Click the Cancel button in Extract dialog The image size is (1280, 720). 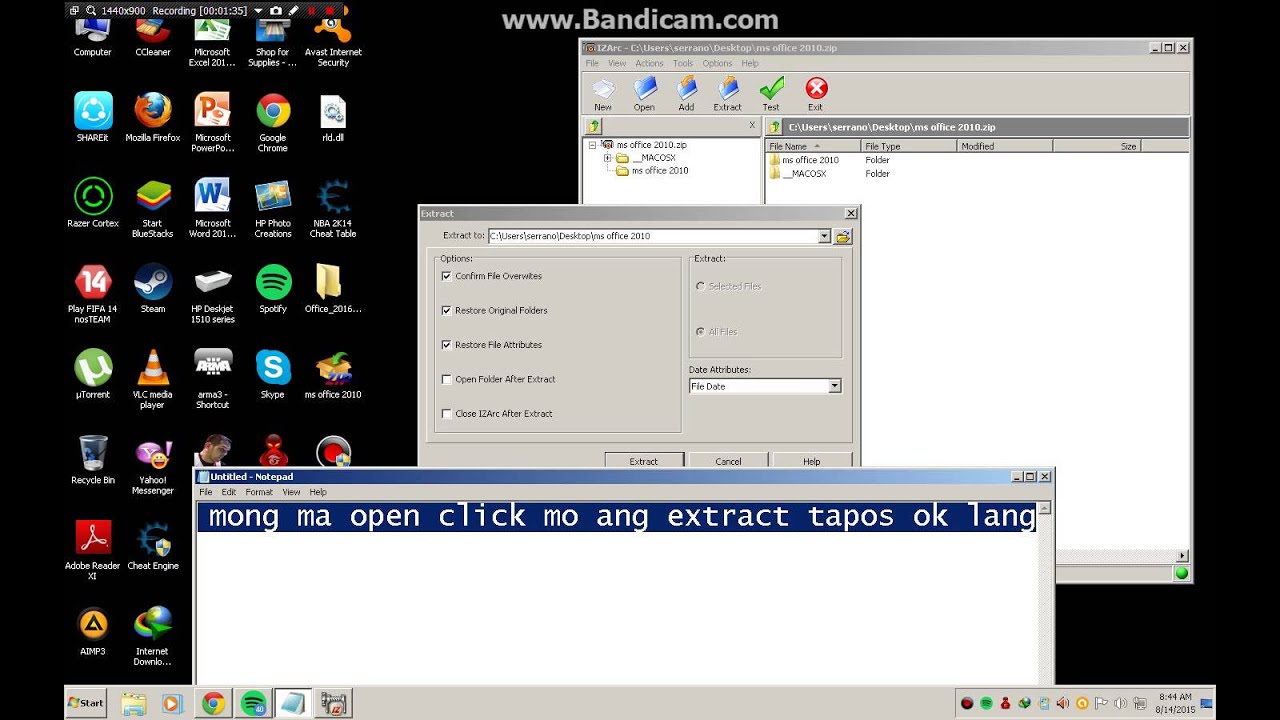click(x=728, y=461)
